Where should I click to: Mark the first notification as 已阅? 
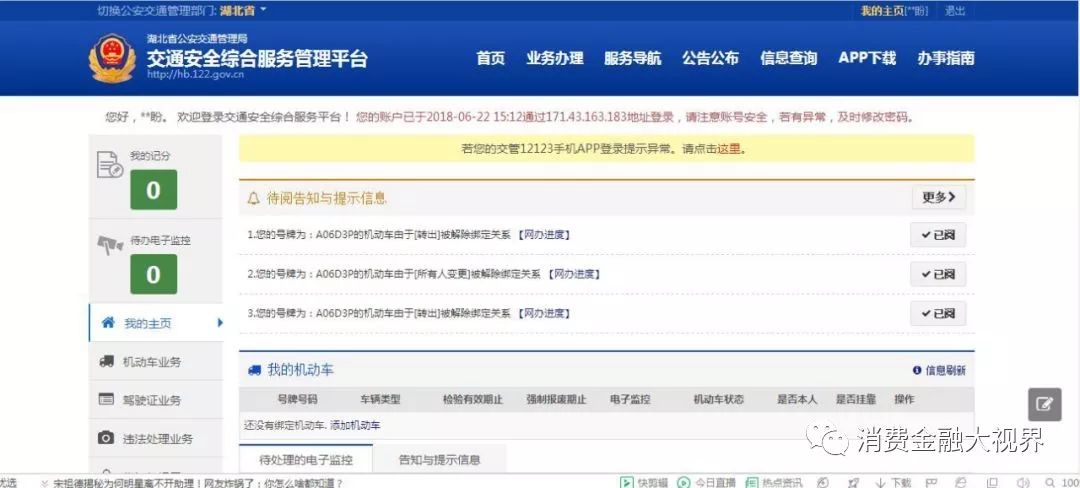[938, 235]
